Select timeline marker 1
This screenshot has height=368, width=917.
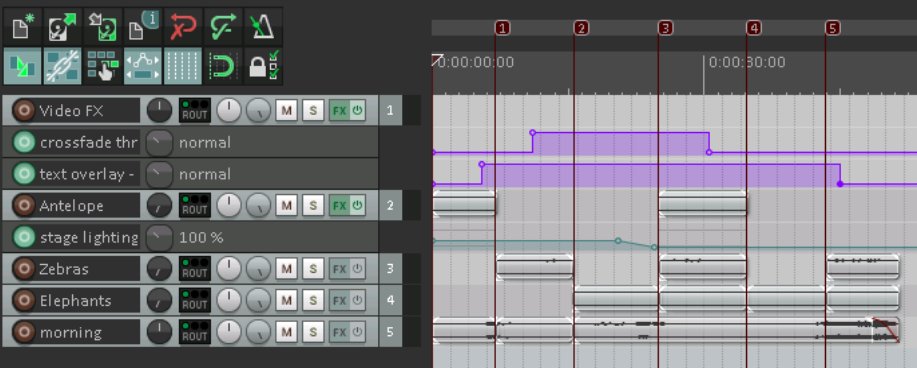tap(502, 28)
